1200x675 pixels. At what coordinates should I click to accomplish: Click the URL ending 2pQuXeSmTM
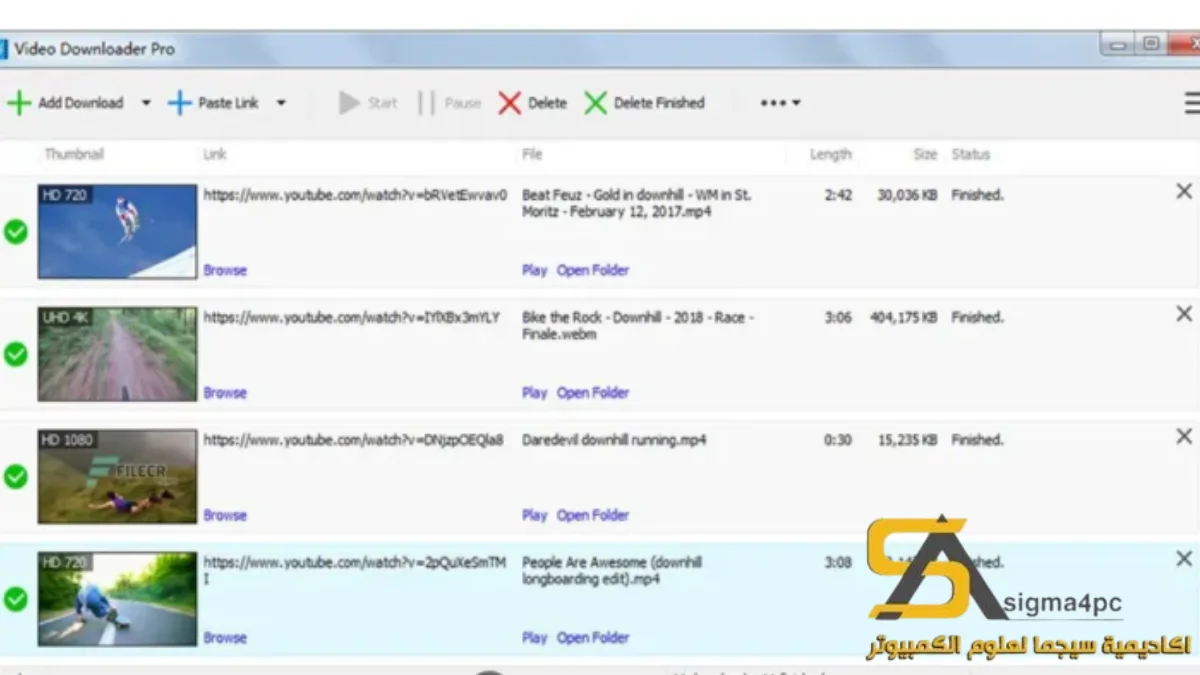355,570
